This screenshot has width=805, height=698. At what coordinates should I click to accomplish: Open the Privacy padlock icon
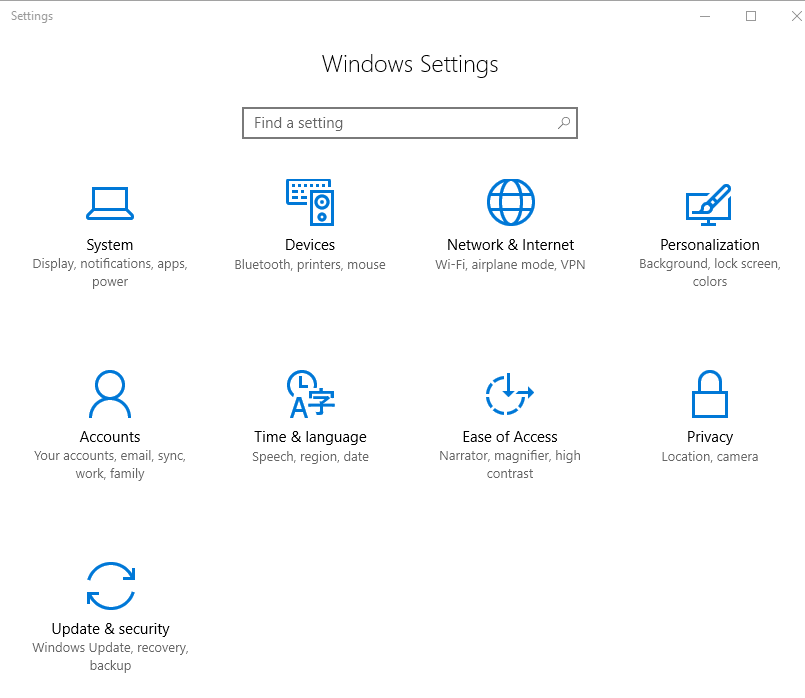click(x=709, y=394)
